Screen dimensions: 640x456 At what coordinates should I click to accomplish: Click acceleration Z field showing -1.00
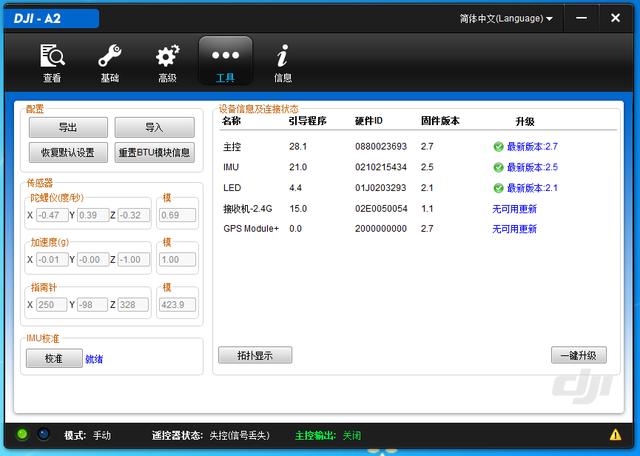pos(134,260)
